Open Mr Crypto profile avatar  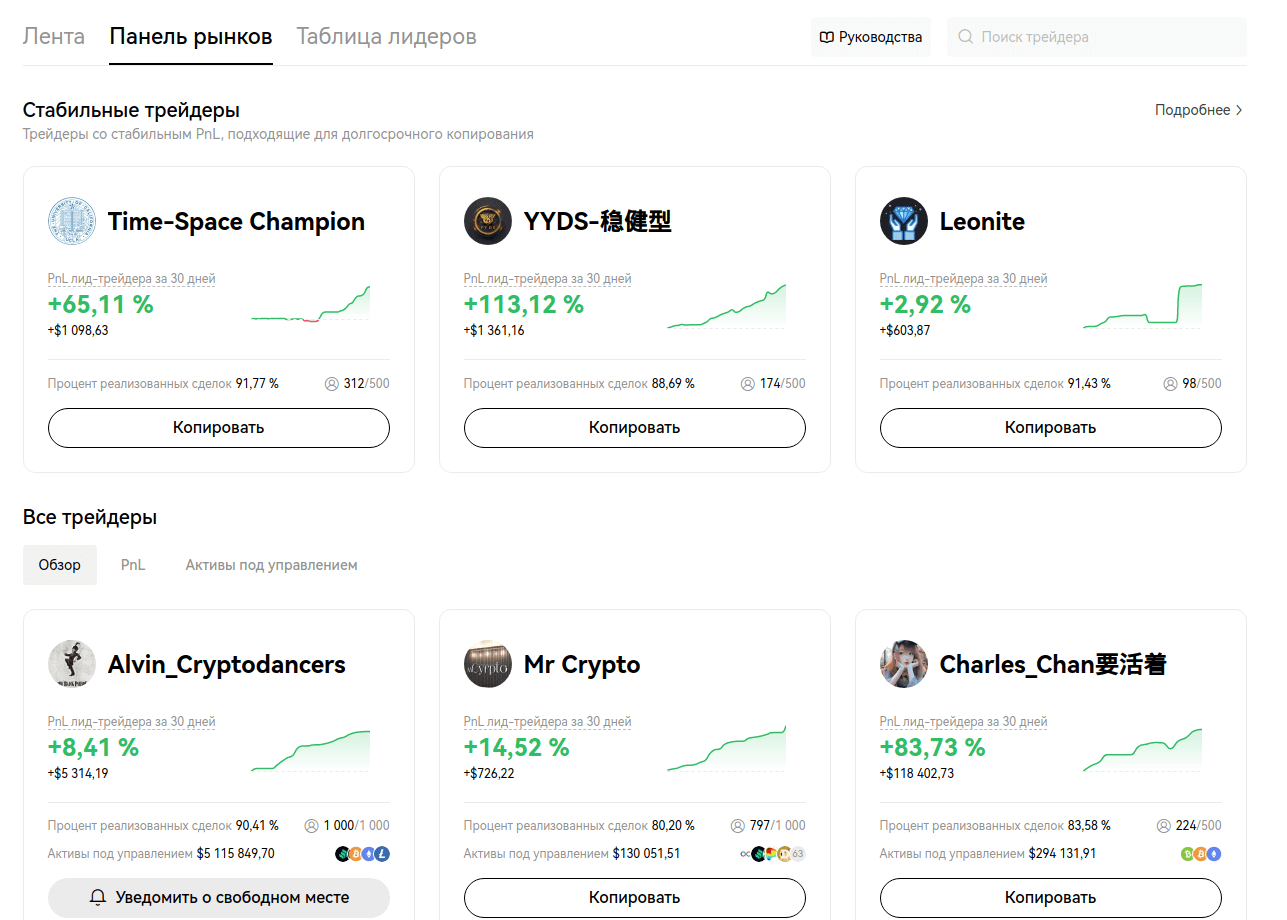pos(488,664)
